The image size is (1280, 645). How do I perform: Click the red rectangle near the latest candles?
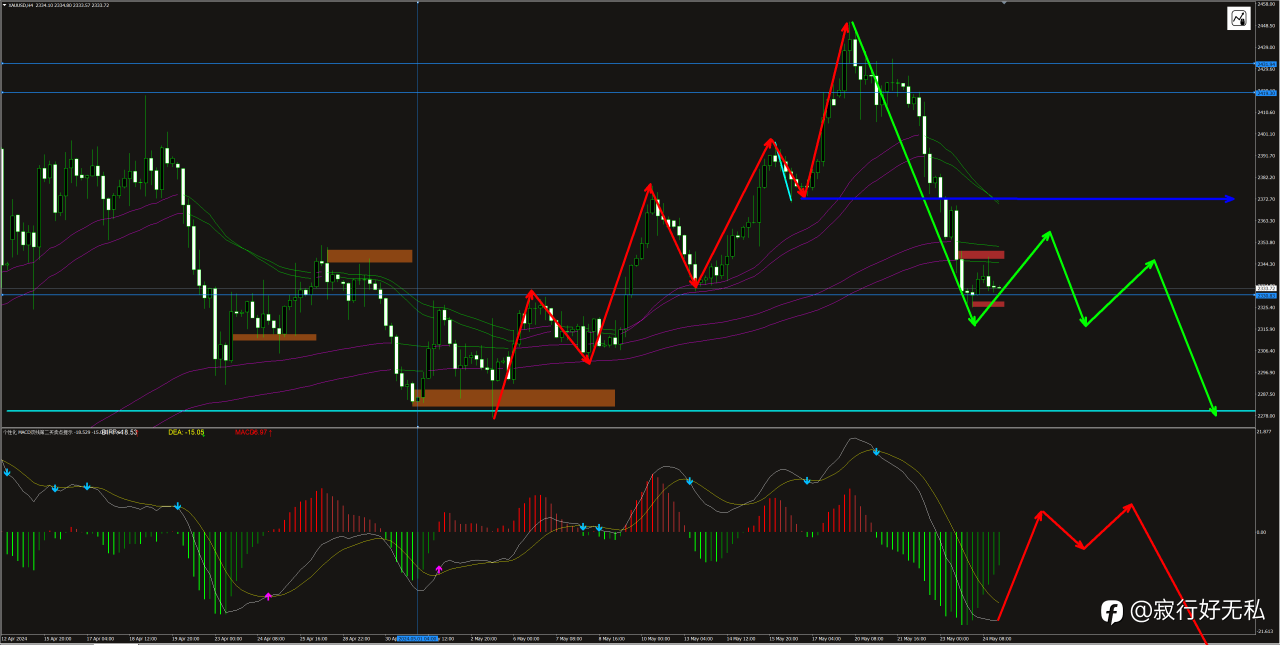pos(981,255)
